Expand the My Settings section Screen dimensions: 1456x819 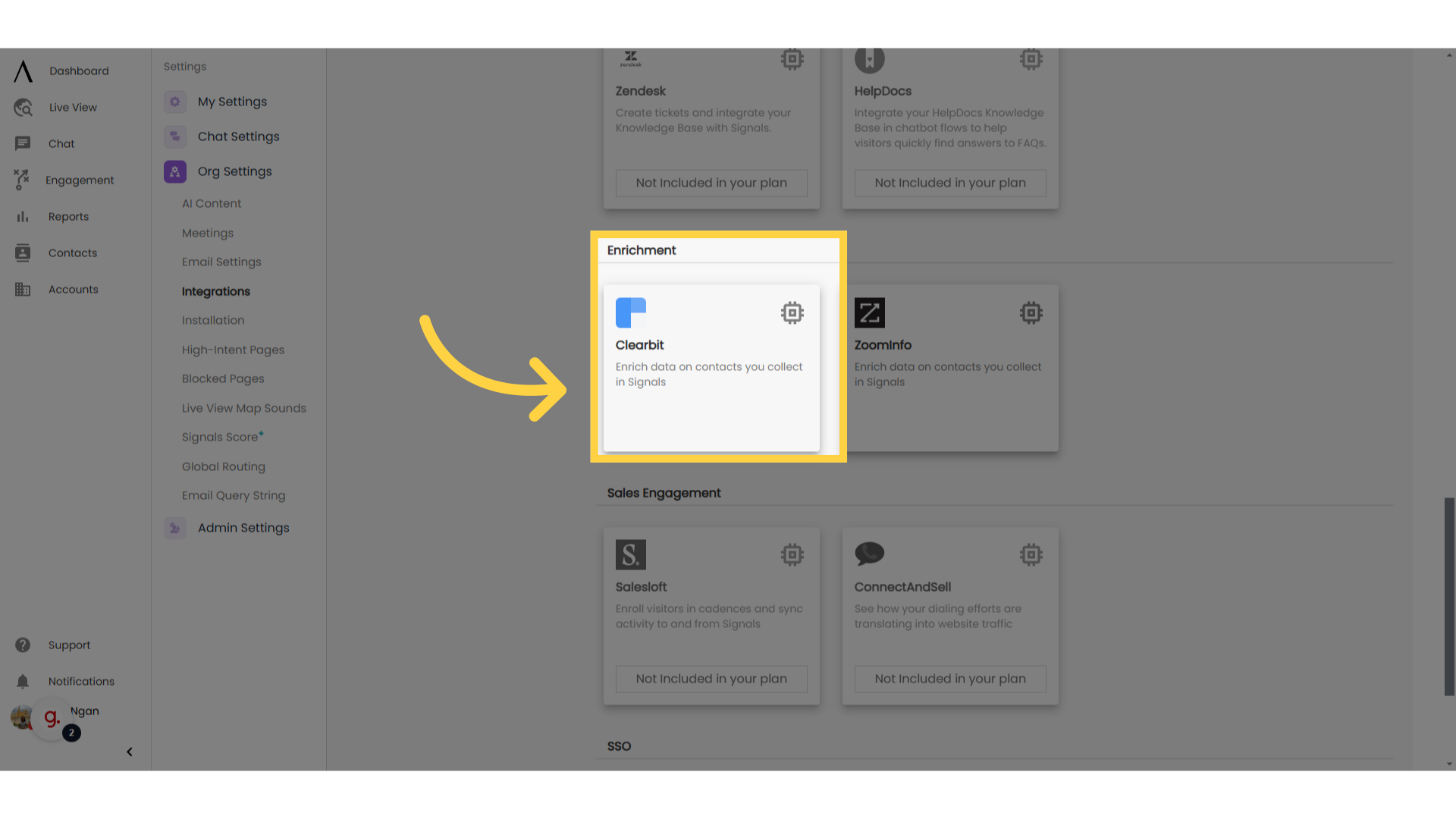232,101
